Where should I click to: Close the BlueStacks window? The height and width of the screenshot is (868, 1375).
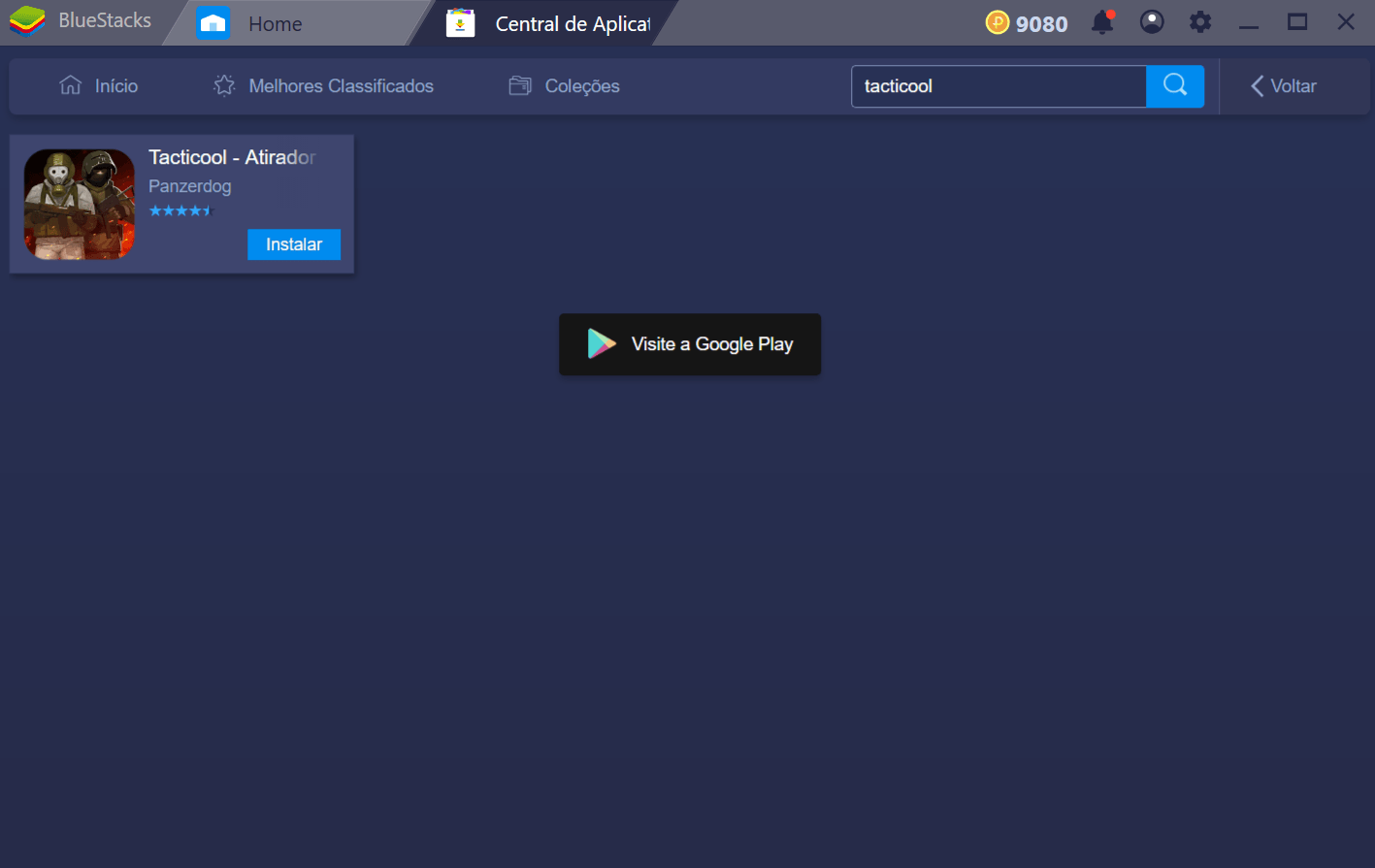click(x=1346, y=22)
